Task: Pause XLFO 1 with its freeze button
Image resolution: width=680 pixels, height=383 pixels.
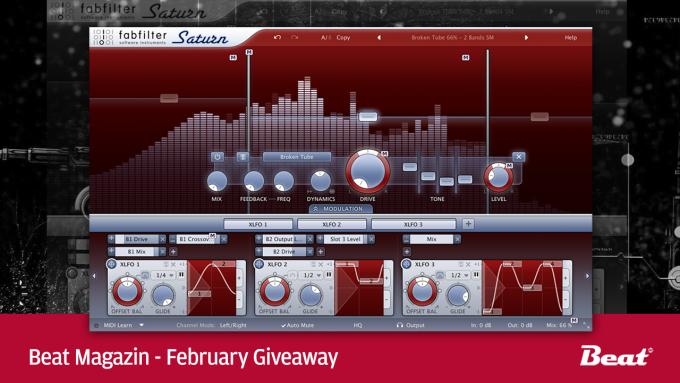Action: point(181,275)
